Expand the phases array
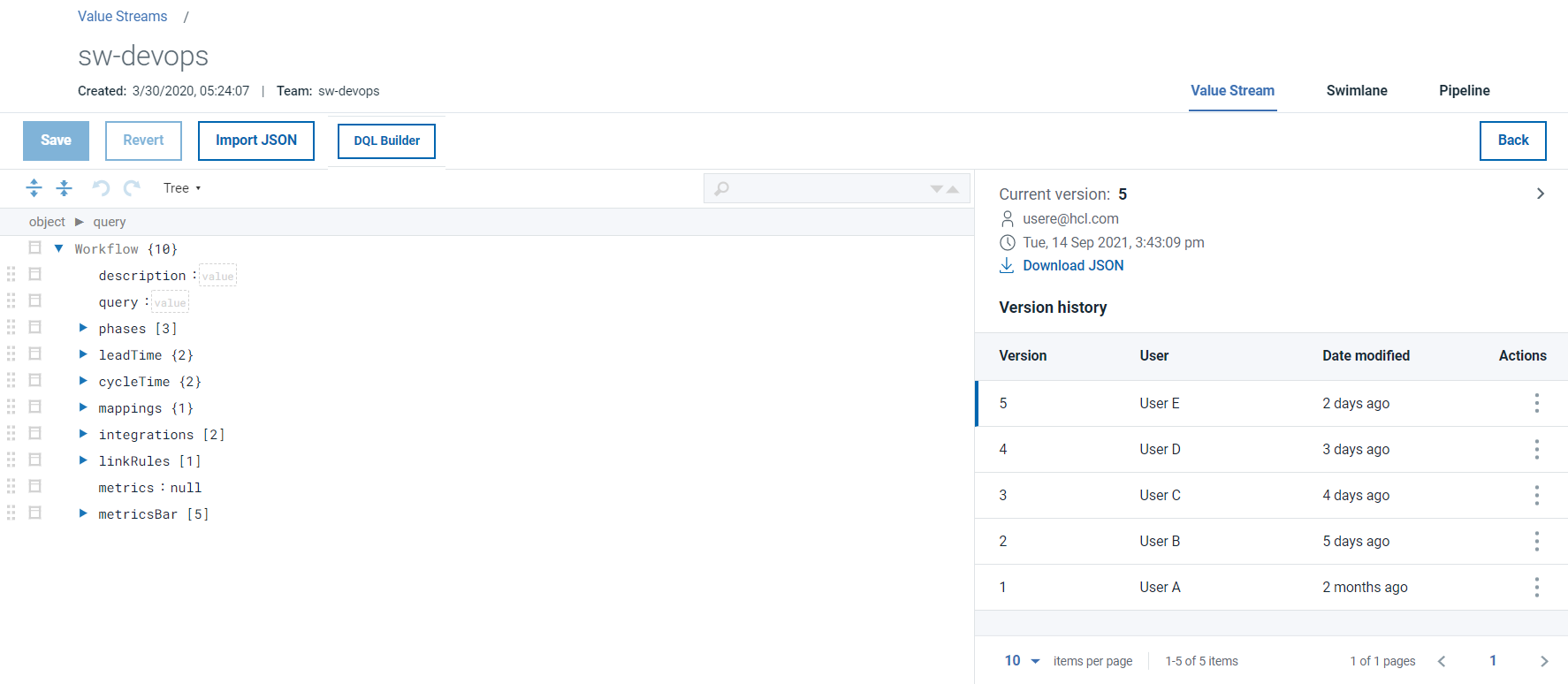The image size is (1568, 684). 83,328
